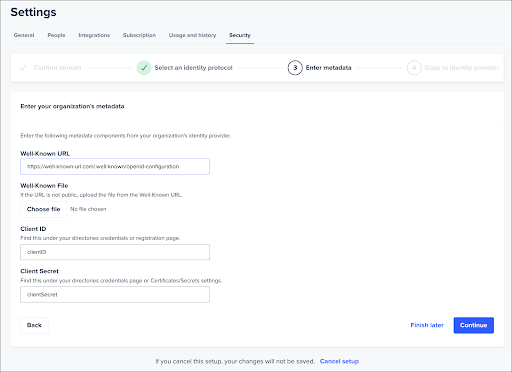Open the Usage and history tab
This screenshot has height=372, width=512.
coord(192,35)
